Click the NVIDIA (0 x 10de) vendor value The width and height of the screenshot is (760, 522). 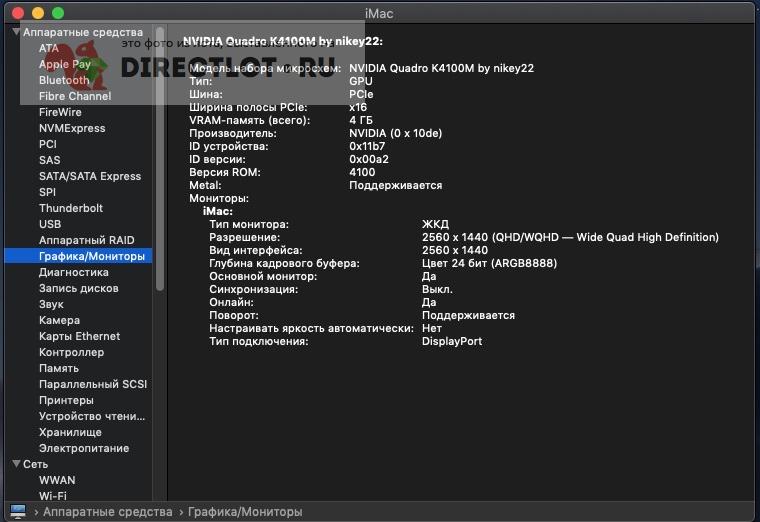[x=396, y=133]
